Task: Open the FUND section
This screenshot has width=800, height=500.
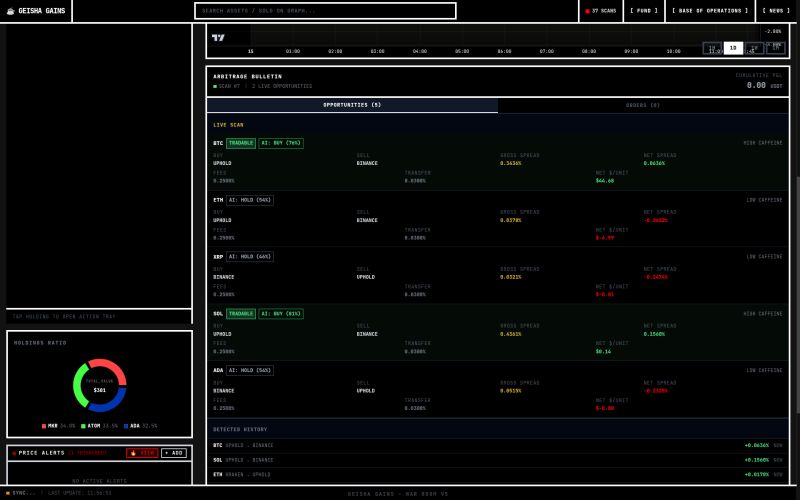Action: coord(643,11)
